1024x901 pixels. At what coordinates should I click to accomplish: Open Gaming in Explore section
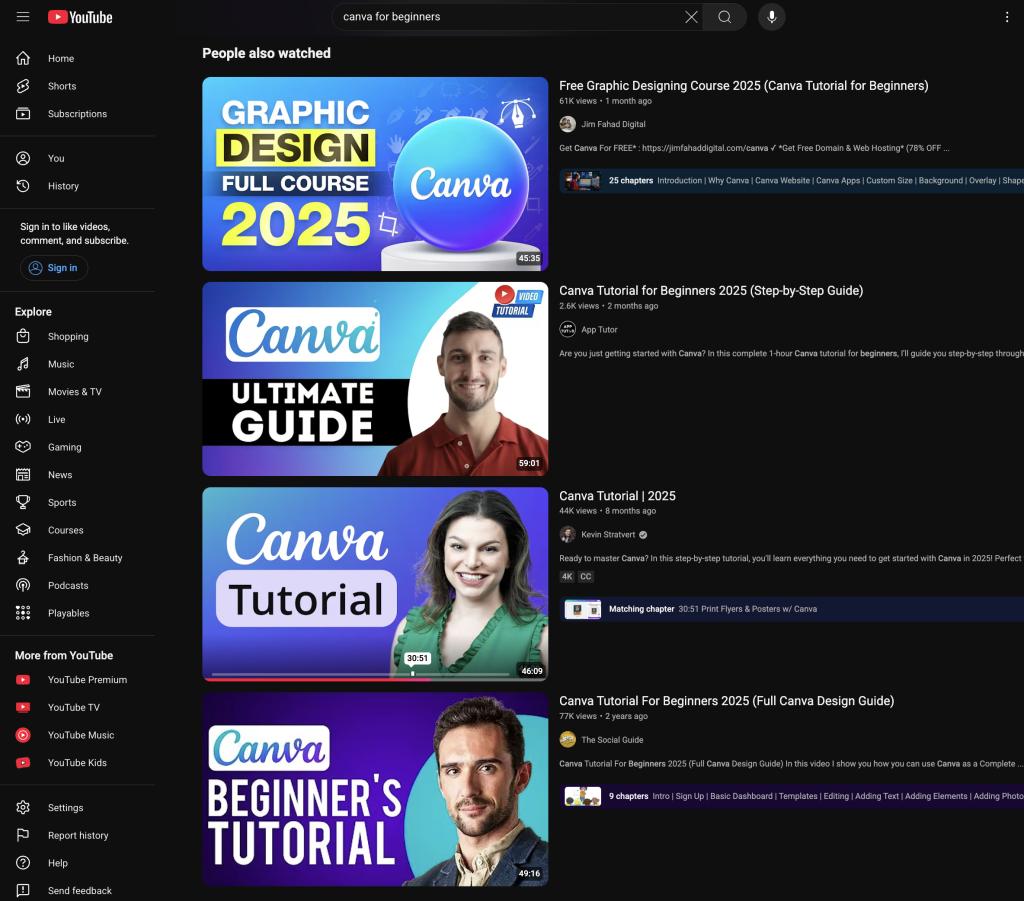coord(64,447)
